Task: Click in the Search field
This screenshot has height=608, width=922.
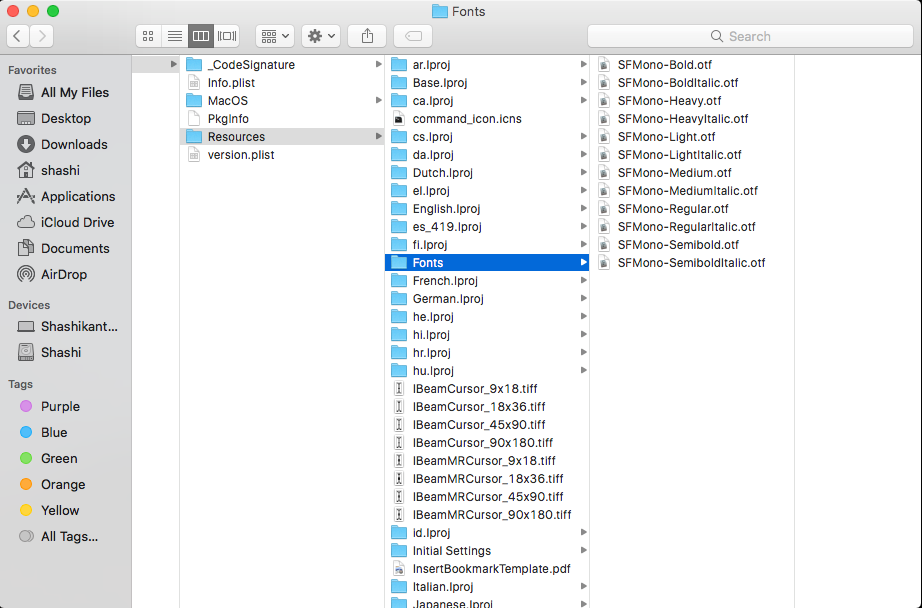Action: pyautogui.click(x=750, y=36)
